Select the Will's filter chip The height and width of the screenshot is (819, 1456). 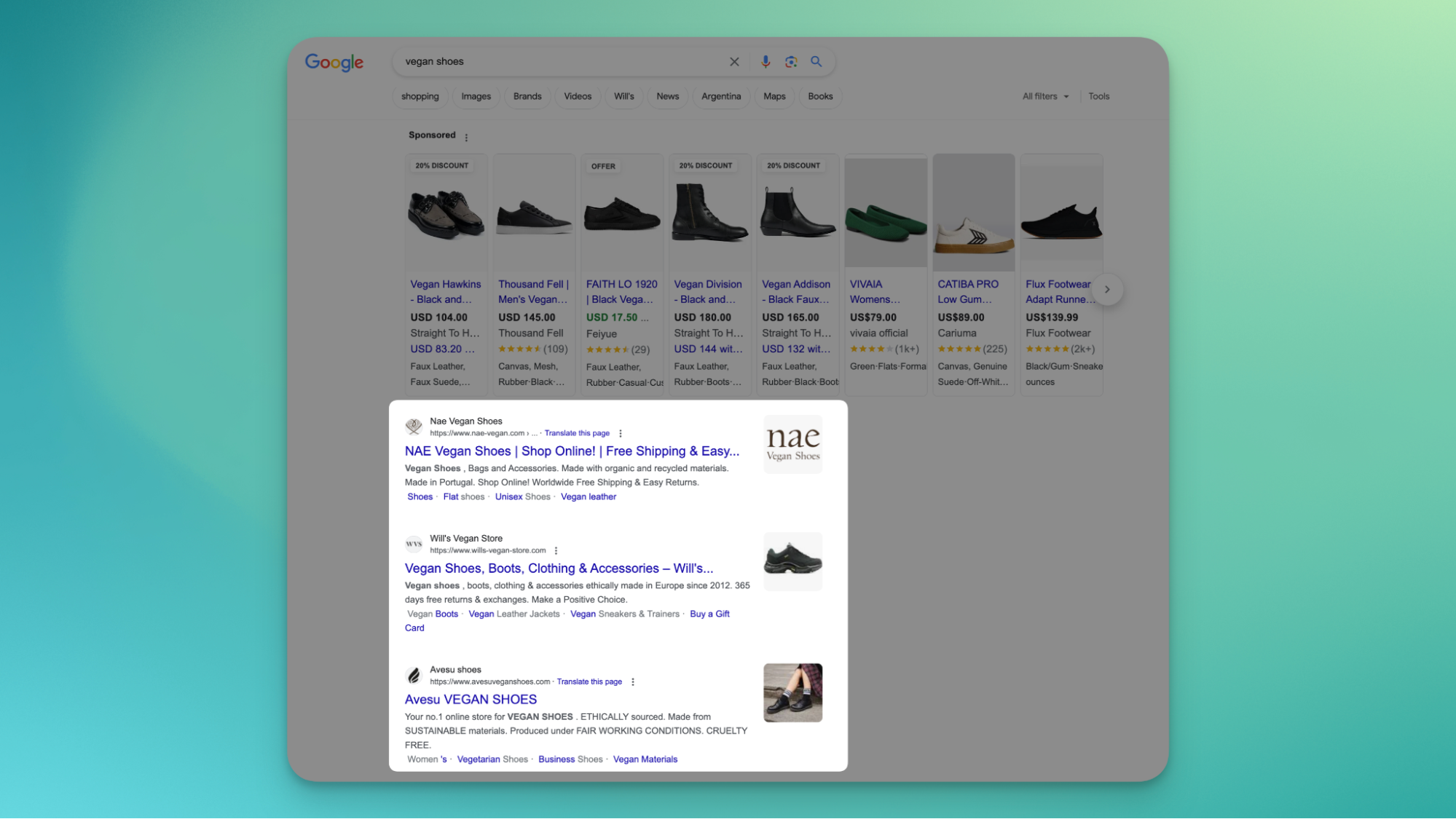tap(624, 96)
